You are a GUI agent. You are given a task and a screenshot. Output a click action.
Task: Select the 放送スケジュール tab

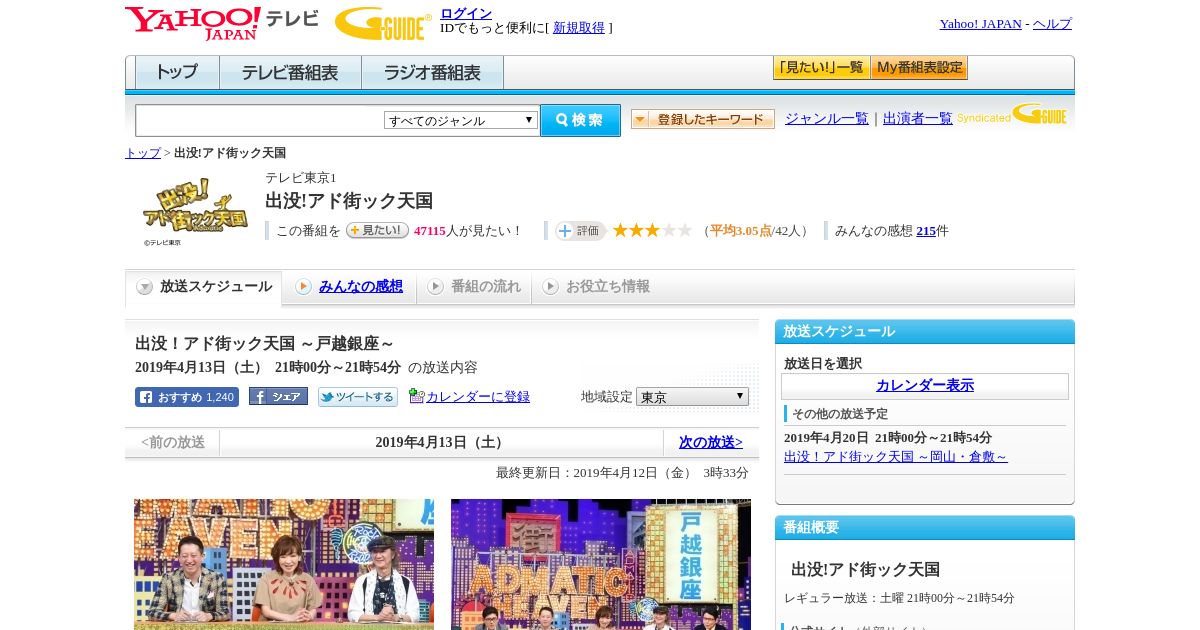tap(204, 287)
